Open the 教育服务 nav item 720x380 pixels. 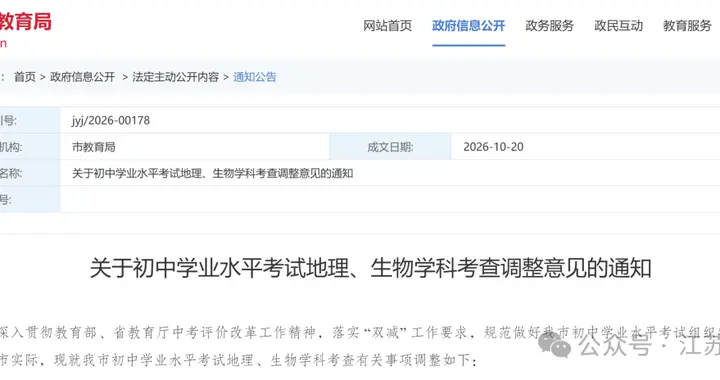coord(687,26)
